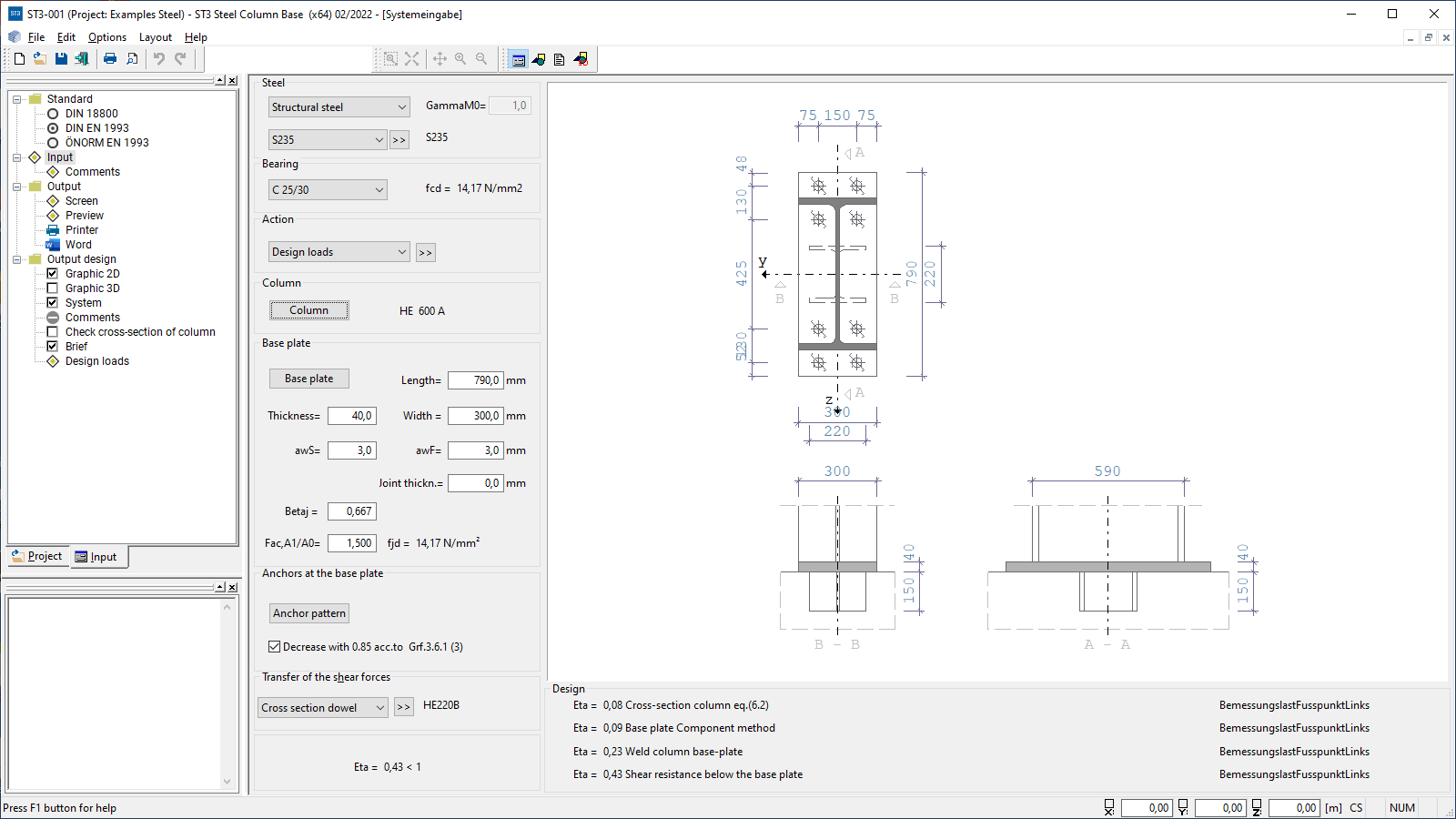Pin the lower left message panel
This screenshot has height=819, width=1456.
(x=220, y=588)
